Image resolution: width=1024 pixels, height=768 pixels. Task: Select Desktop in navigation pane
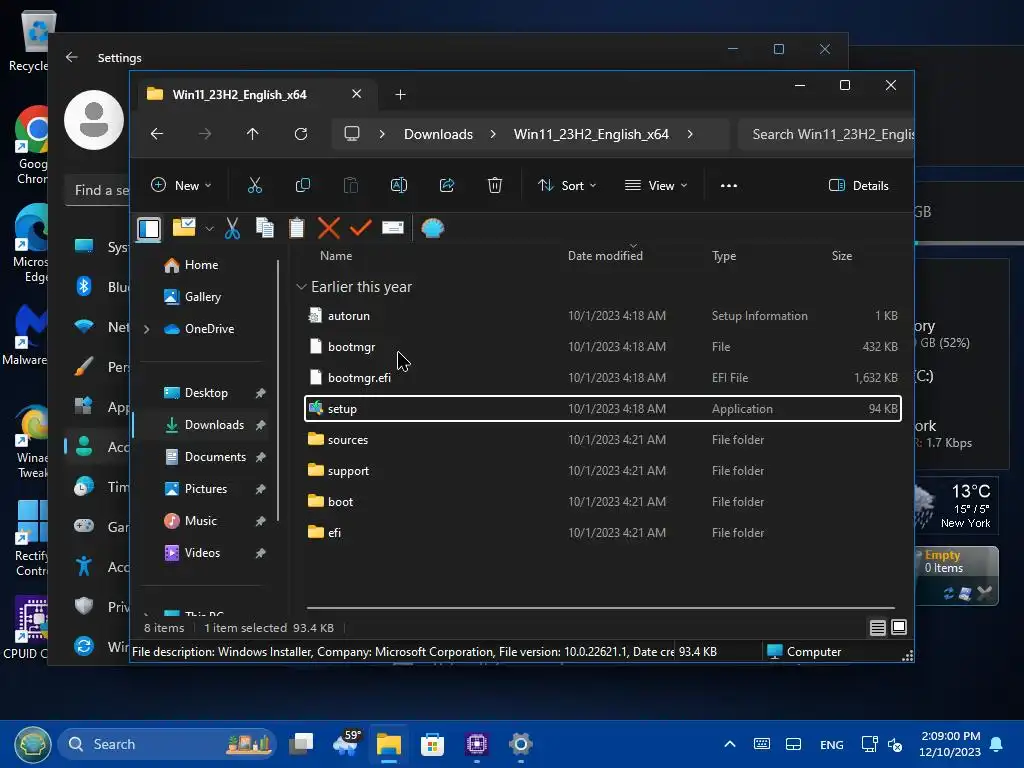pyautogui.click(x=206, y=392)
